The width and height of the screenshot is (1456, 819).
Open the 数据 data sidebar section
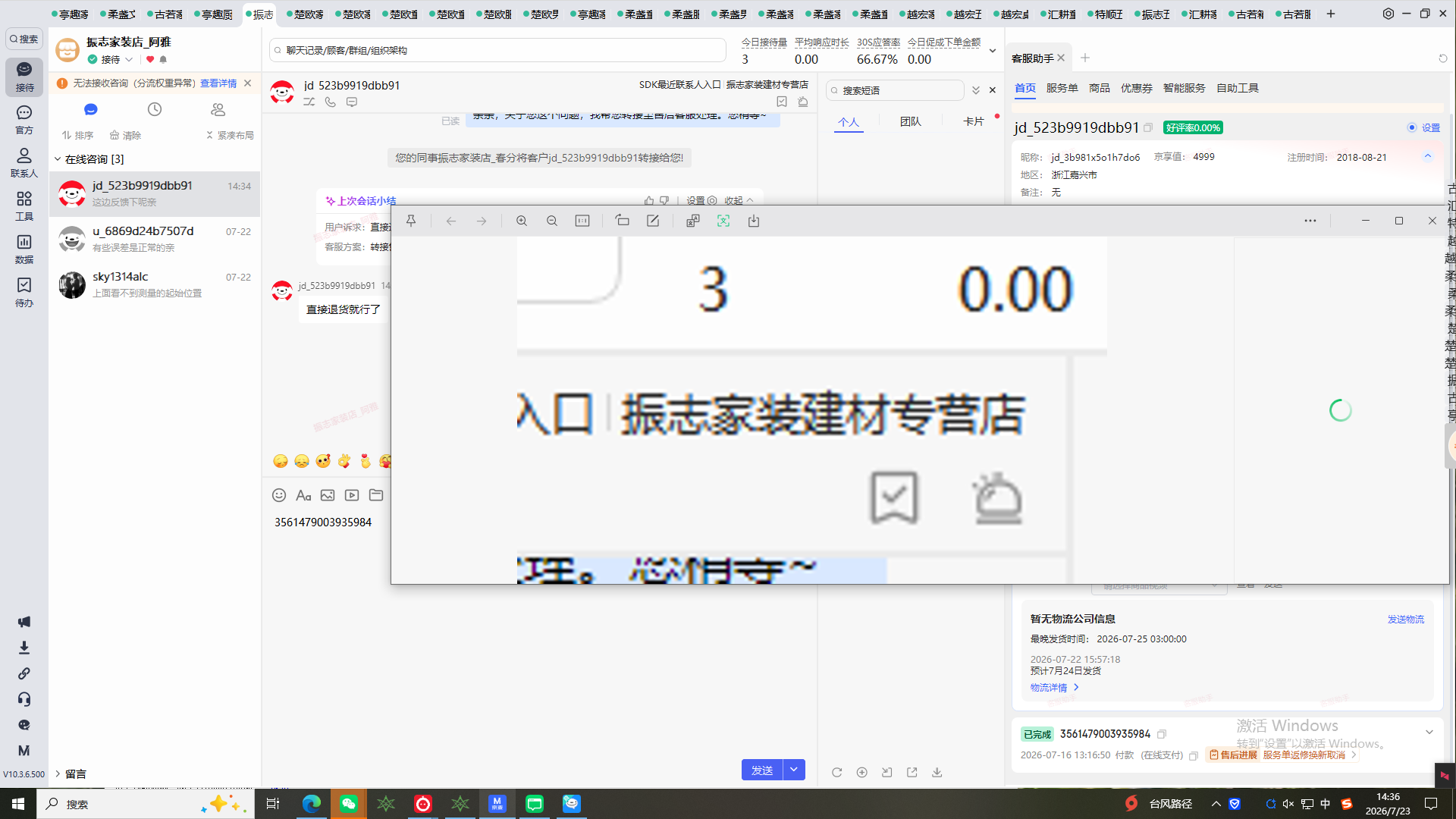24,249
